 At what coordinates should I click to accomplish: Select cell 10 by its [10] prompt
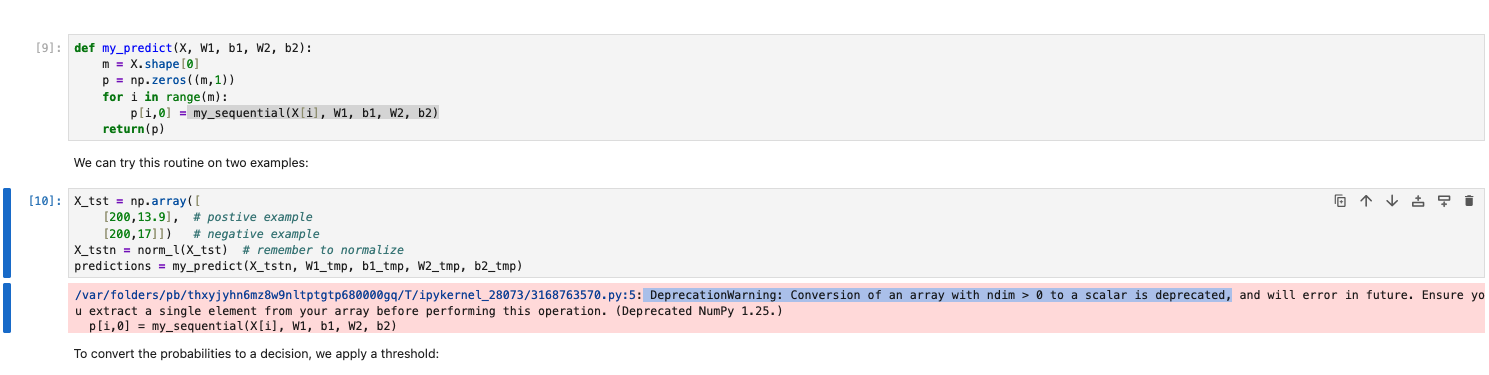(46, 201)
